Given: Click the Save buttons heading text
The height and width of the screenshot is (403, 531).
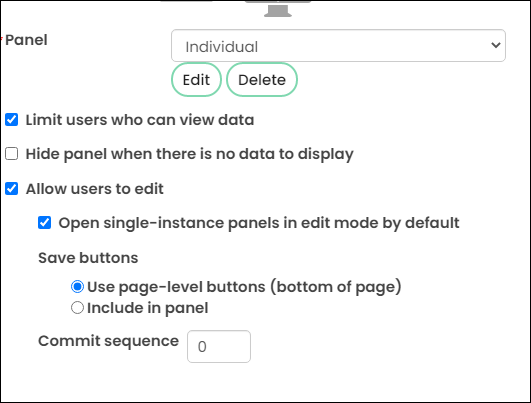Looking at the screenshot, I should 88,258.
